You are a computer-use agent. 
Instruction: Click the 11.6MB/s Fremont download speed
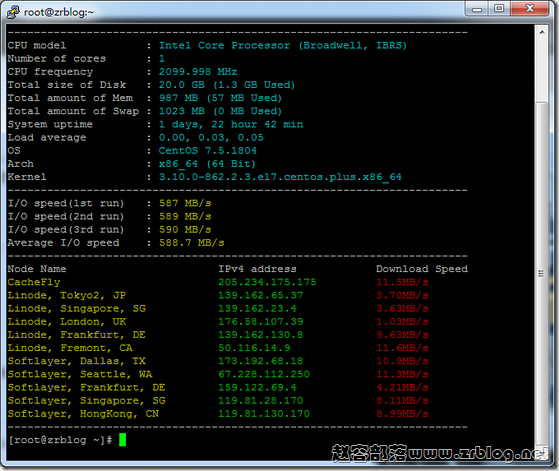click(402, 348)
